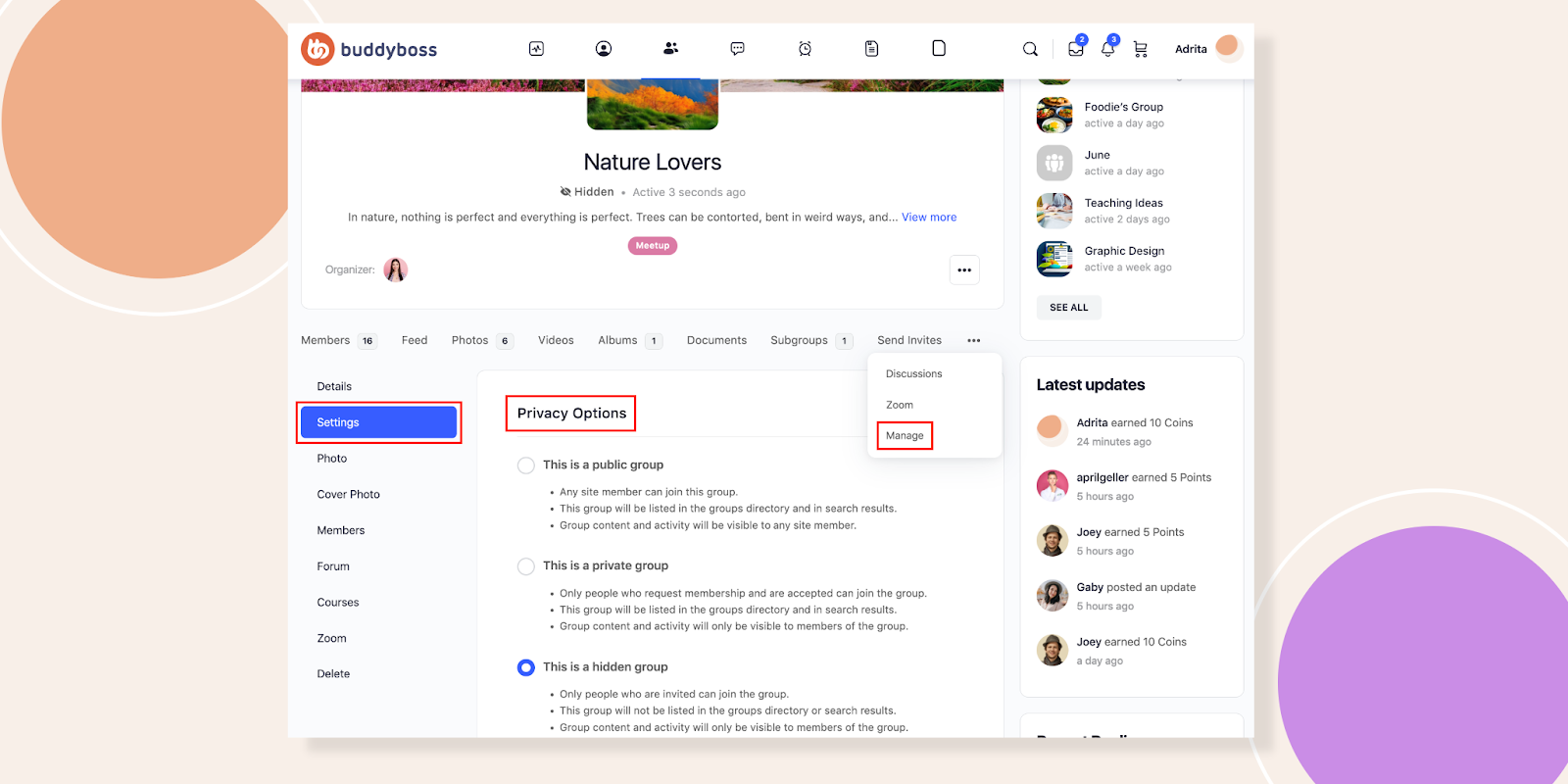Open Graphic Design group thumbnail
The height and width of the screenshot is (784, 1568).
point(1054,259)
